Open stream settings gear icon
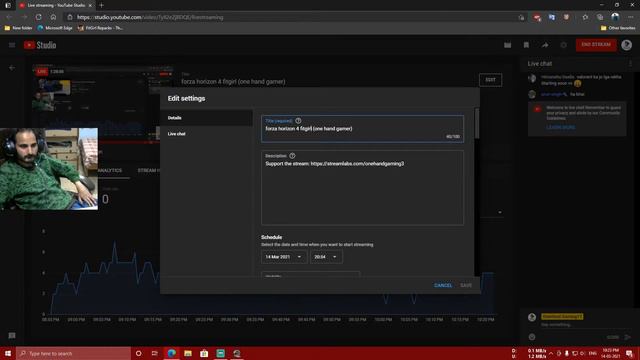 click(x=564, y=45)
